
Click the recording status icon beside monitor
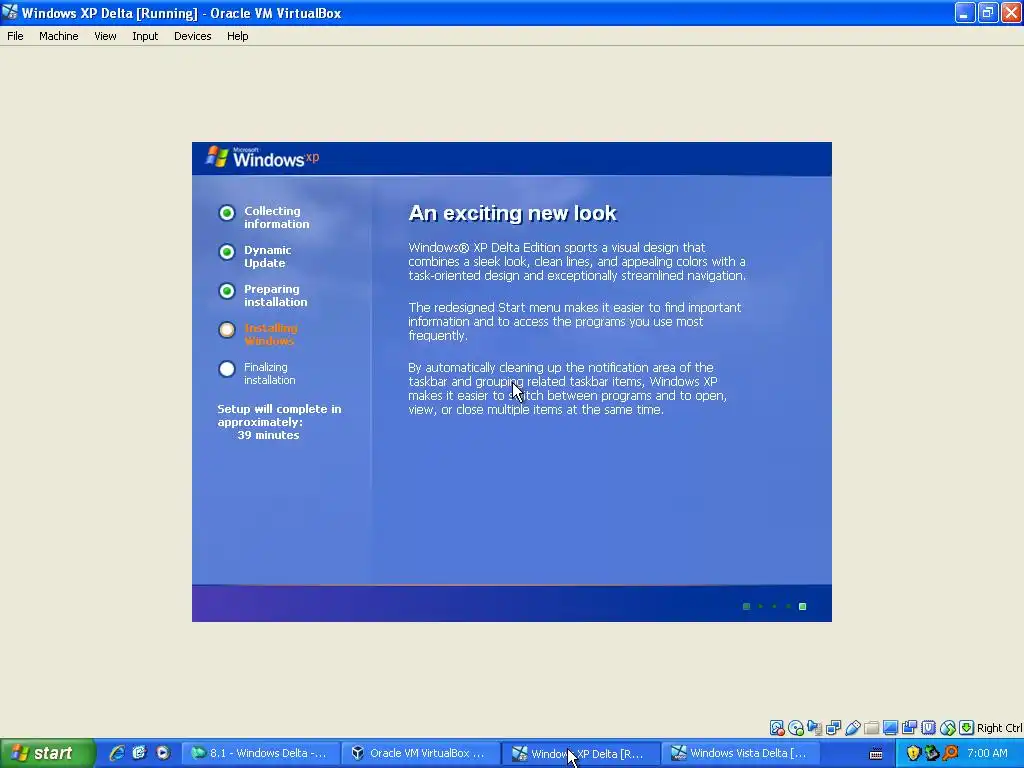point(909,728)
